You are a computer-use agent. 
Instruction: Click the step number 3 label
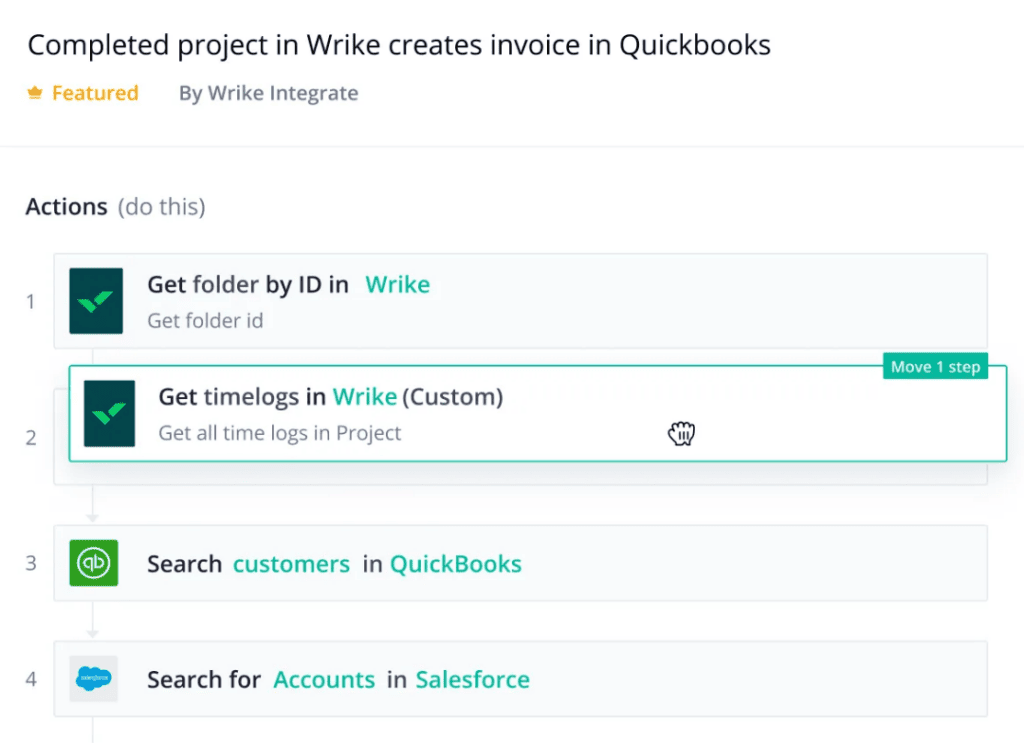coord(31,563)
